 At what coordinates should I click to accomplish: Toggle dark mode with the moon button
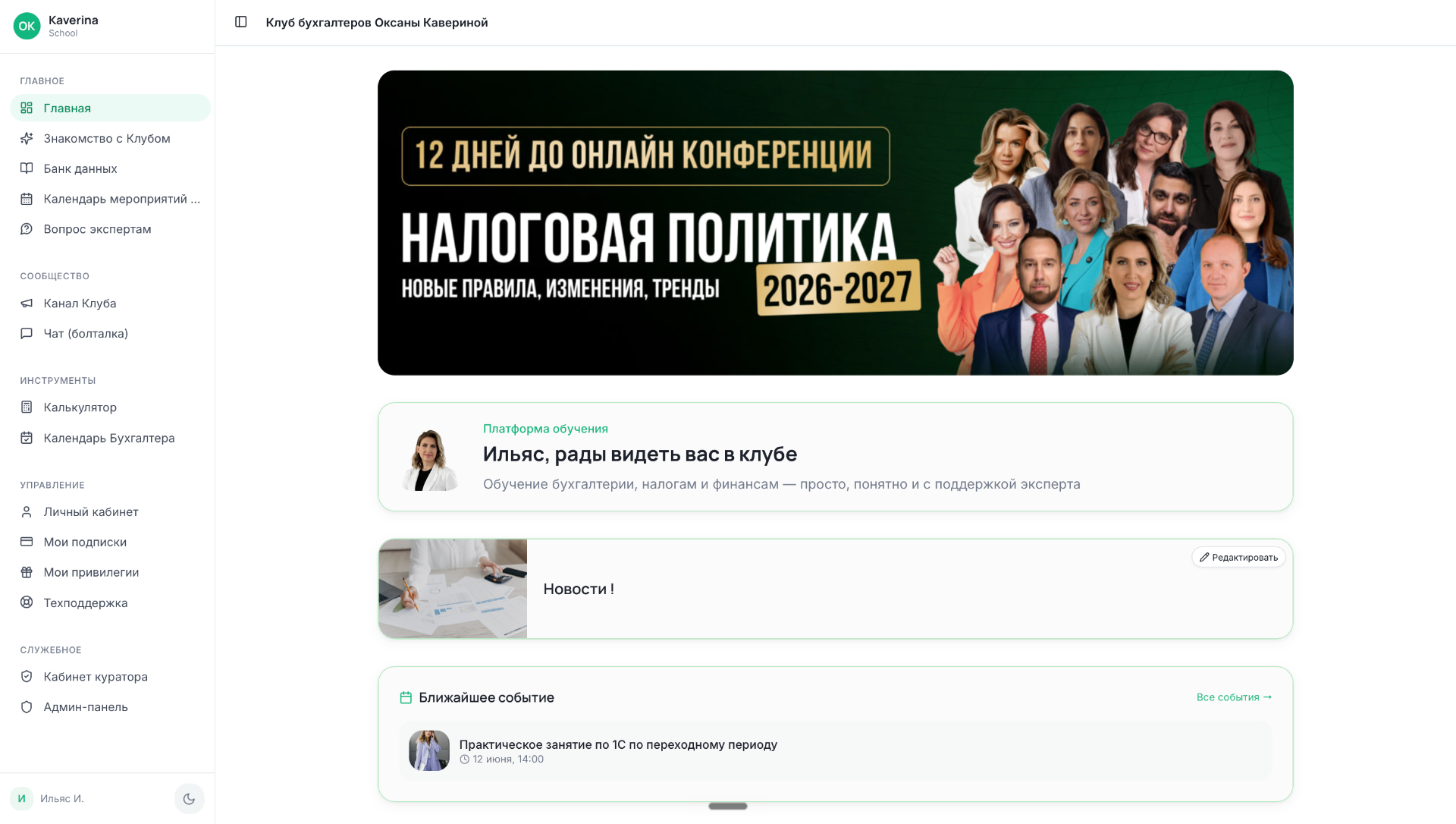[x=189, y=799]
